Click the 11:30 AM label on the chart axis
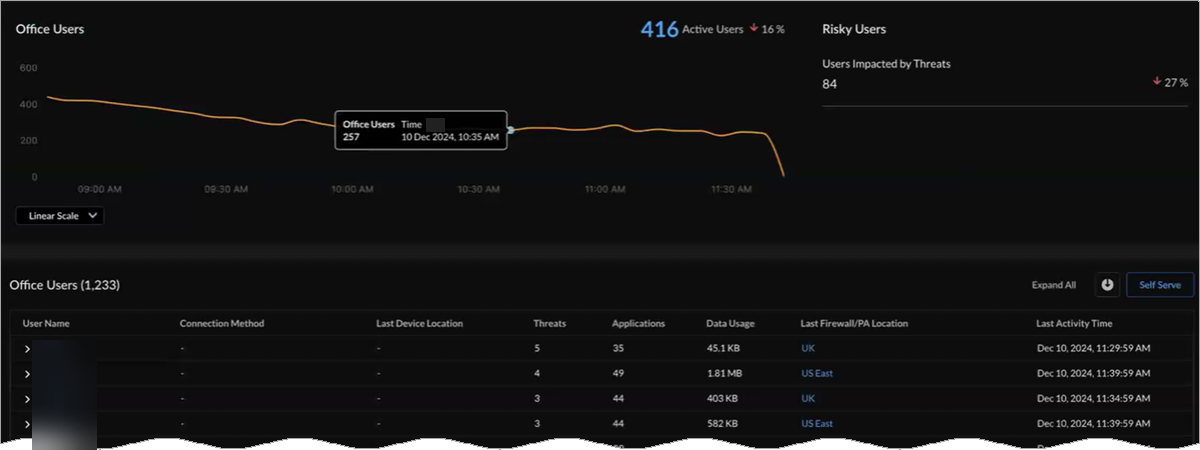1200x450 pixels. [x=731, y=188]
